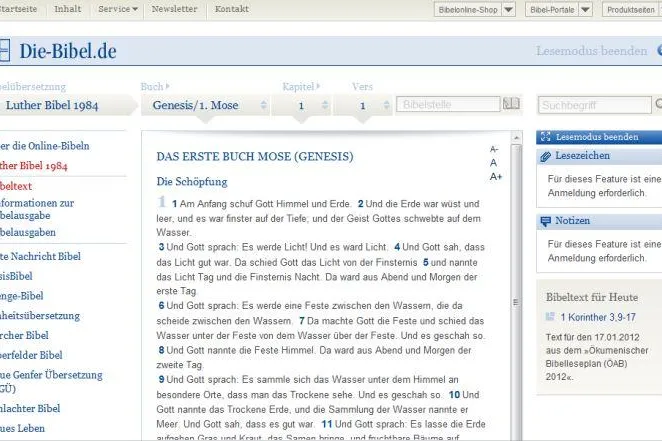Screen dimensions: 662x441
Task: Open the Newsletter menu item
Action: point(174,8)
